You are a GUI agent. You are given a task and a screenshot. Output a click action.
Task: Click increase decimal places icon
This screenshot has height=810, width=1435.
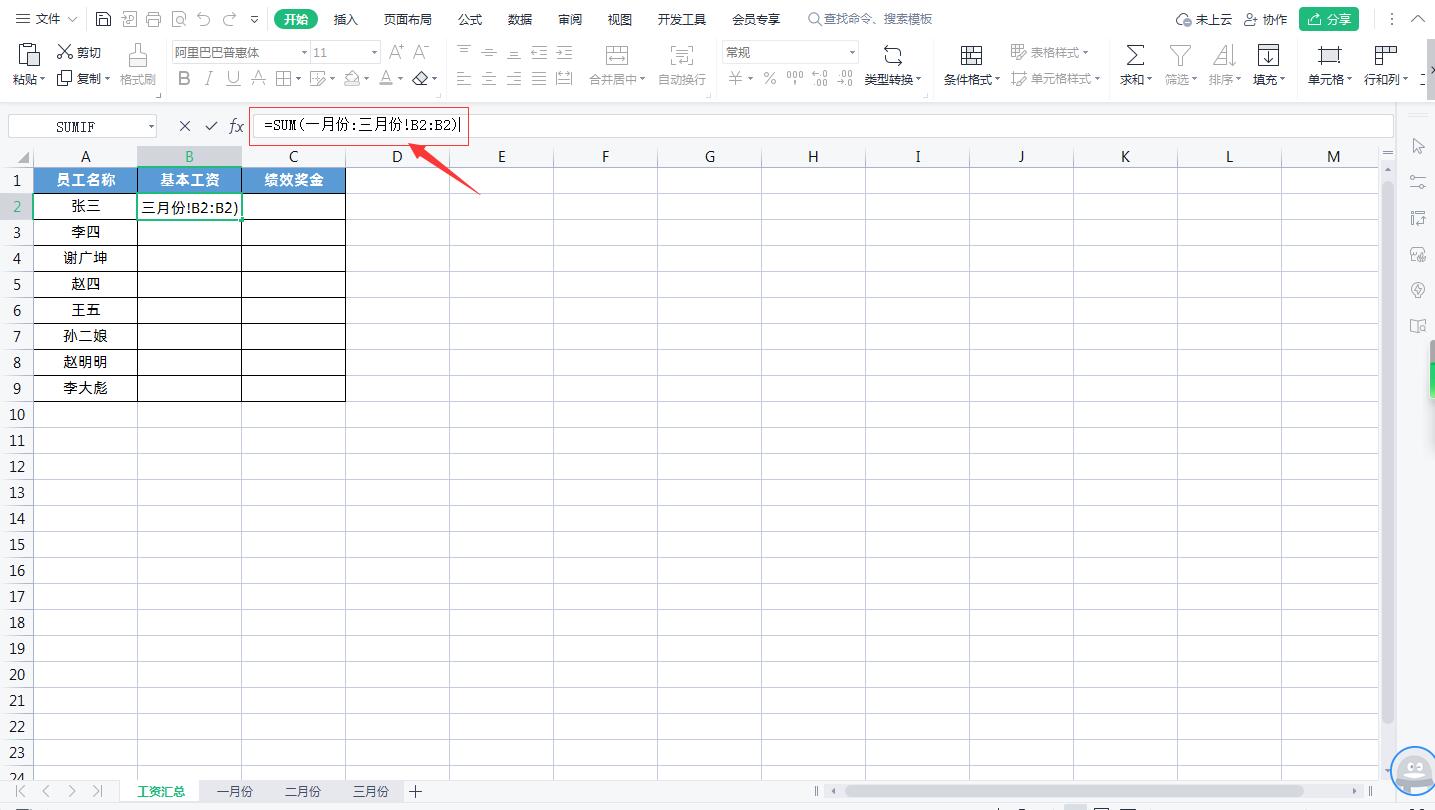(x=820, y=78)
